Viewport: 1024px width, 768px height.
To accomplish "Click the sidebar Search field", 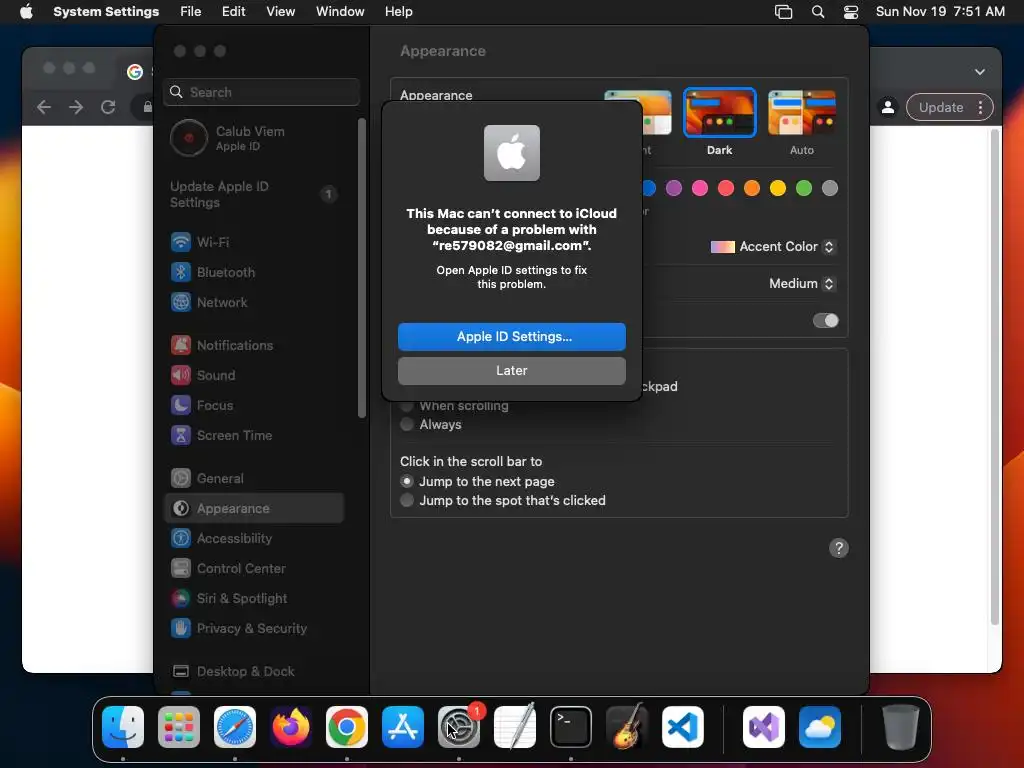I will (x=262, y=92).
